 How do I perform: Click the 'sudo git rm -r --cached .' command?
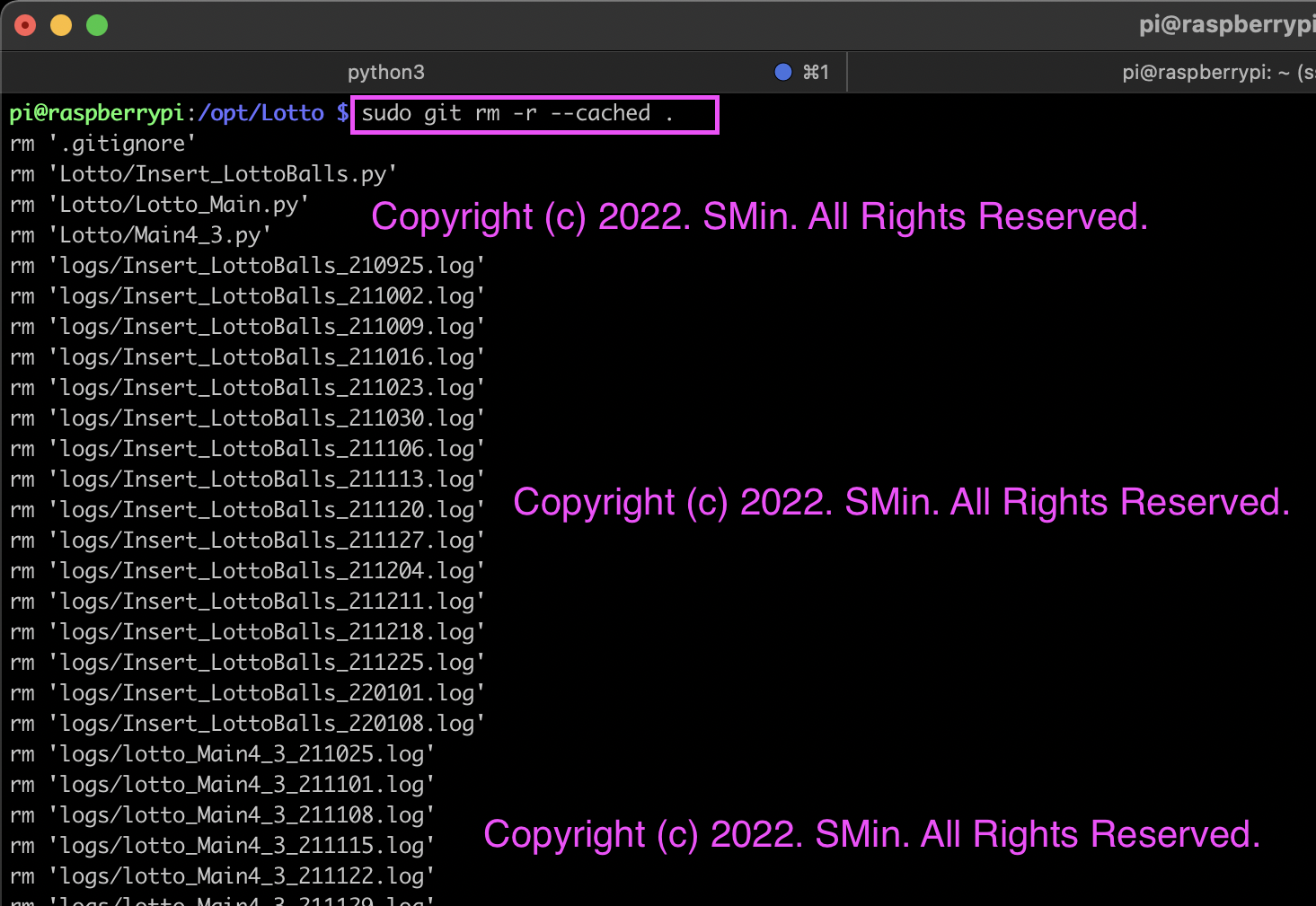click(517, 113)
